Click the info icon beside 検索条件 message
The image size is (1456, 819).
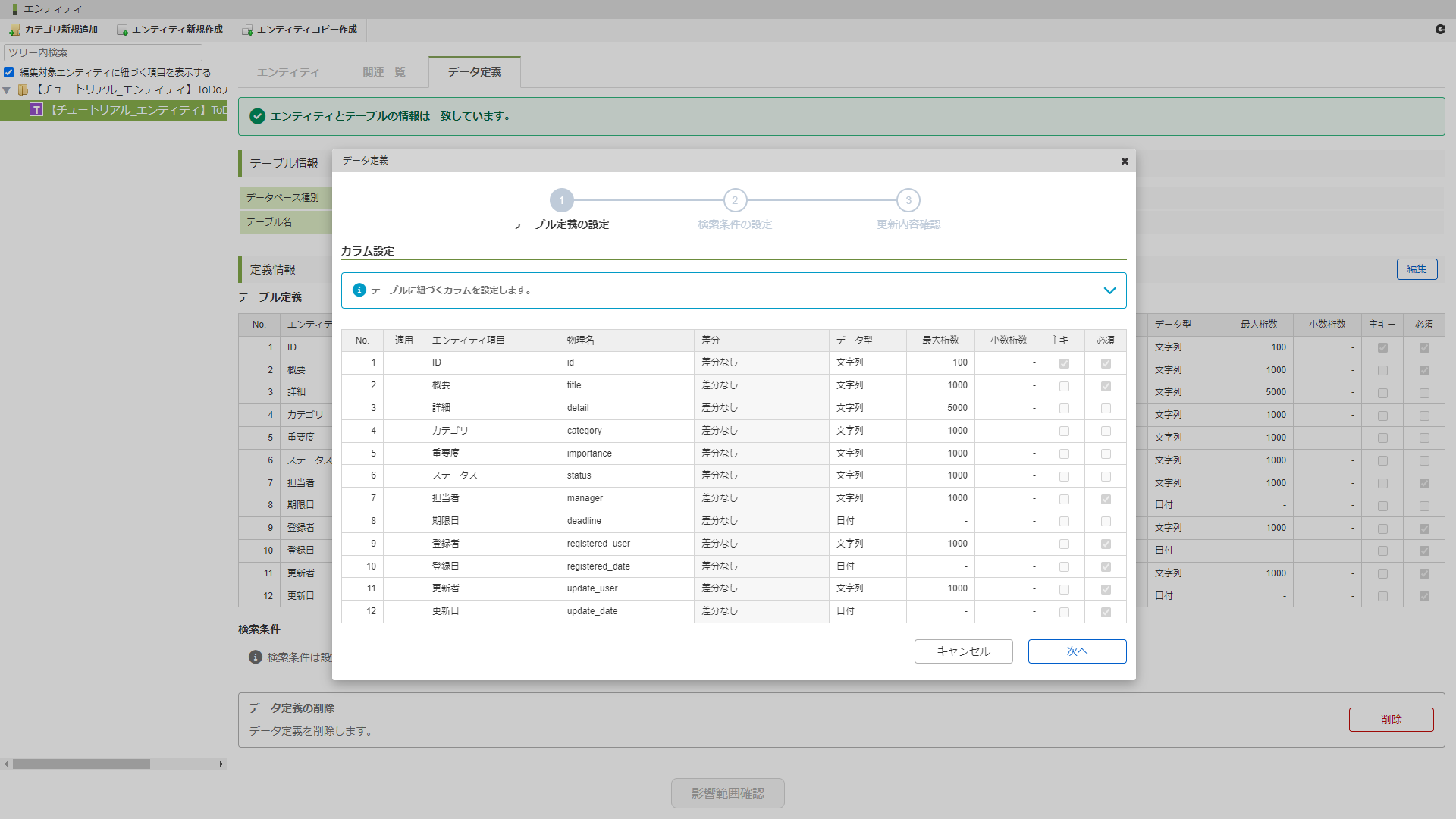[256, 657]
